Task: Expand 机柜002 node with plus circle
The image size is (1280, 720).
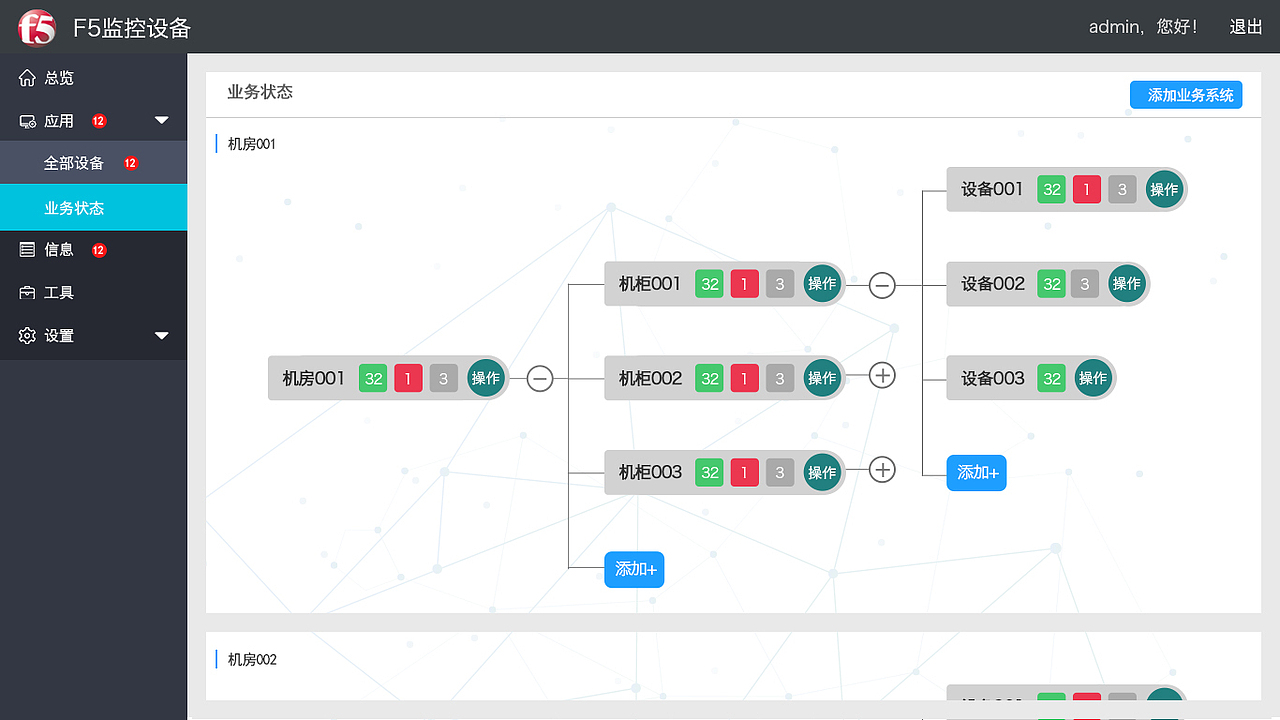Action: (882, 375)
